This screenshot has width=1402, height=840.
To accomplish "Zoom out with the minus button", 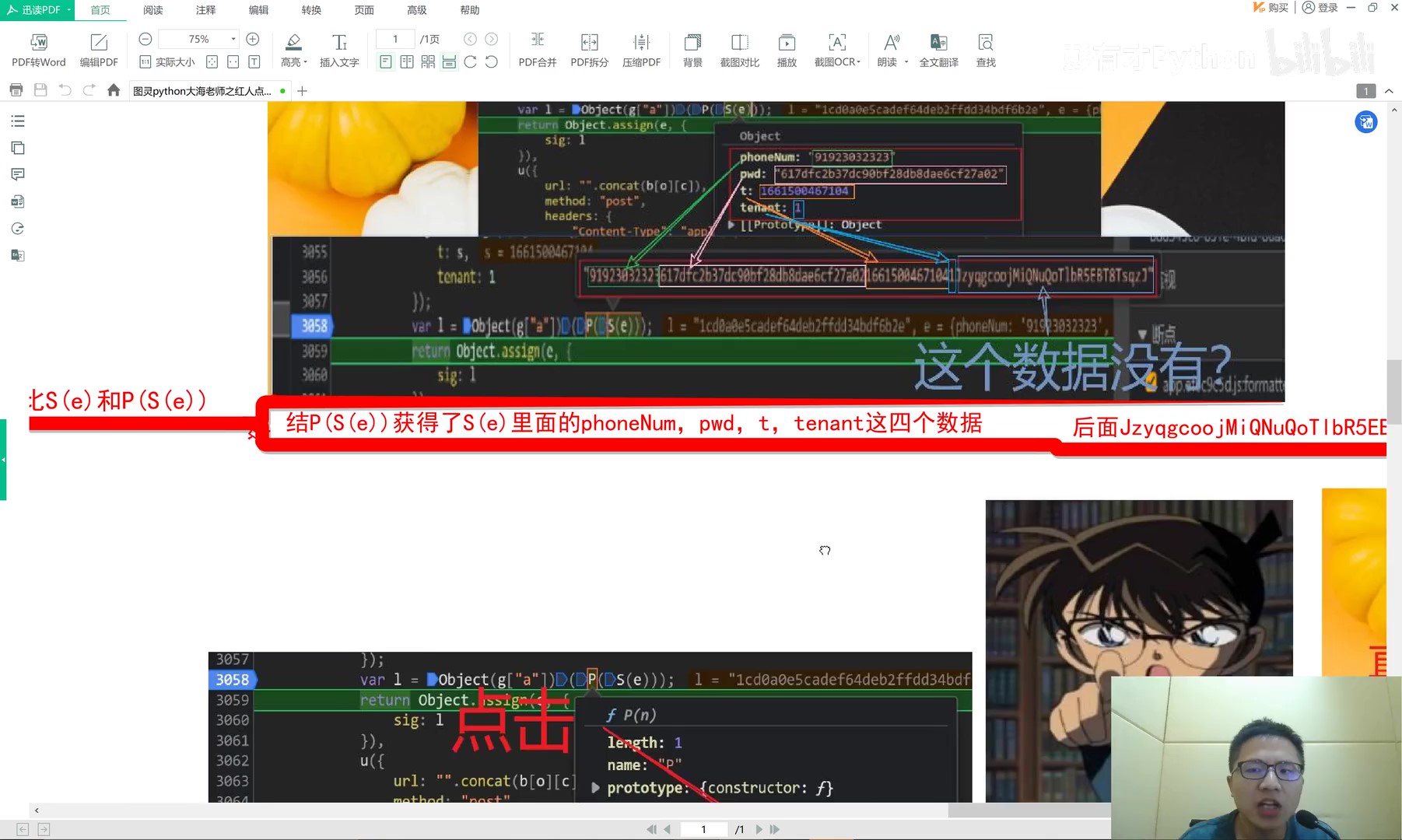I will [x=145, y=39].
